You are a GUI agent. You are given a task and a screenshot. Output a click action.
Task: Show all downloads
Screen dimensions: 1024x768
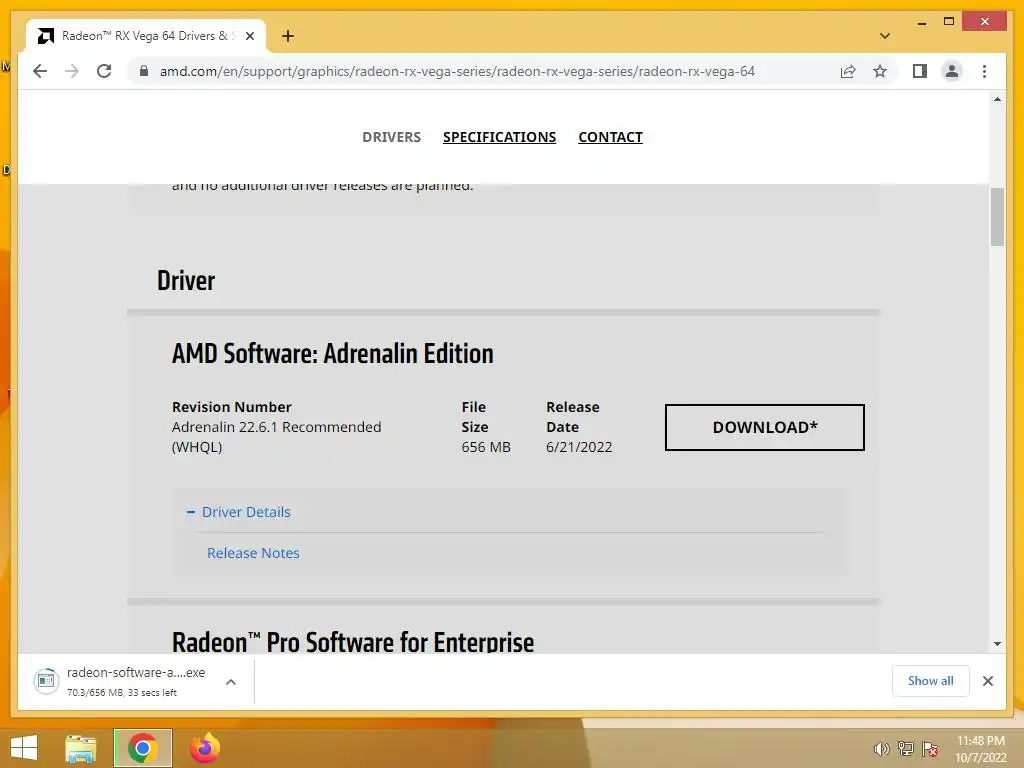(930, 680)
